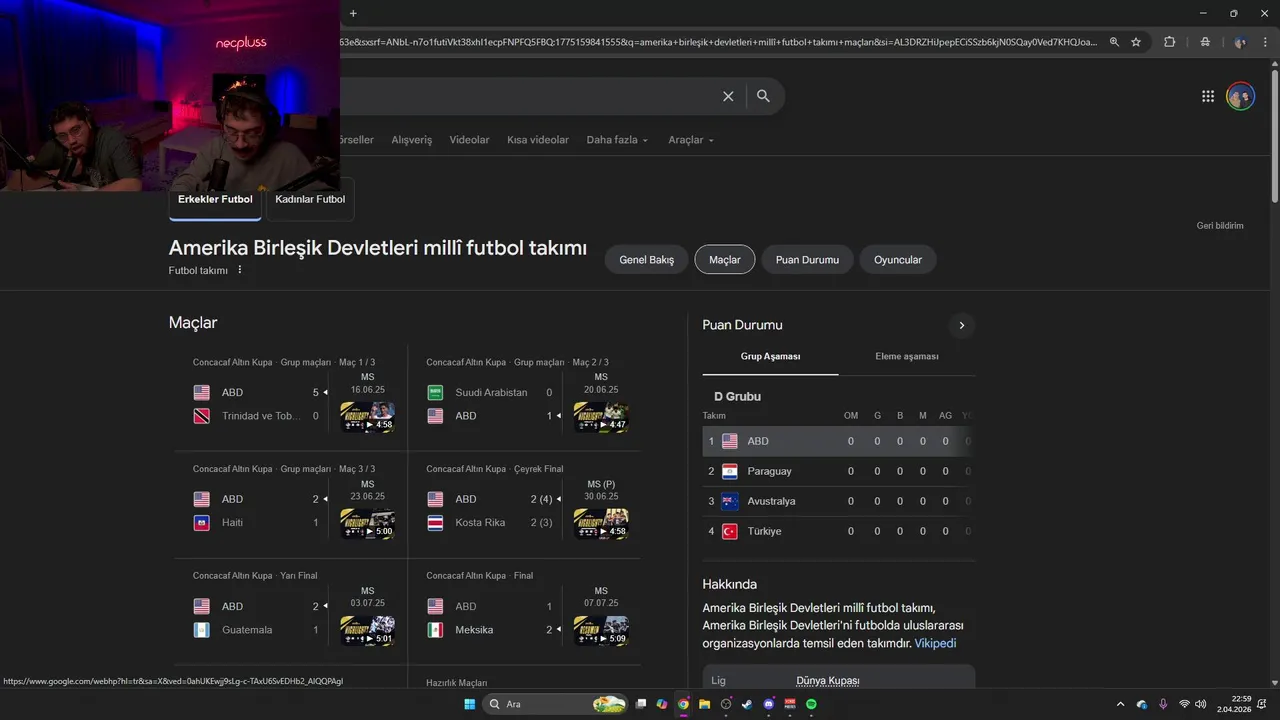
Task: Open the Wi-Fi network tray icon
Action: coord(1184,704)
